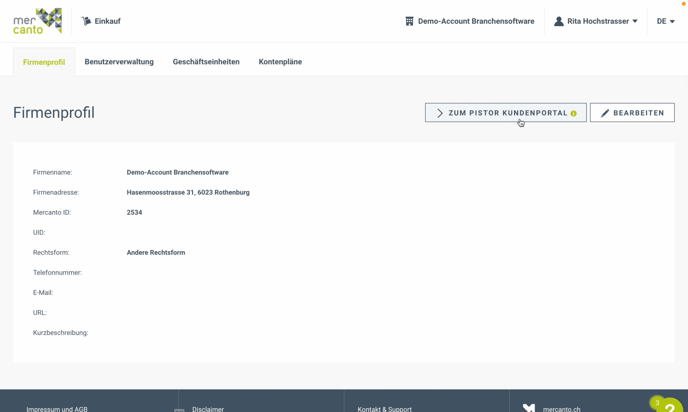The height and width of the screenshot is (412, 688).
Task: Switch to the Firmenprofil tab
Action: point(44,62)
